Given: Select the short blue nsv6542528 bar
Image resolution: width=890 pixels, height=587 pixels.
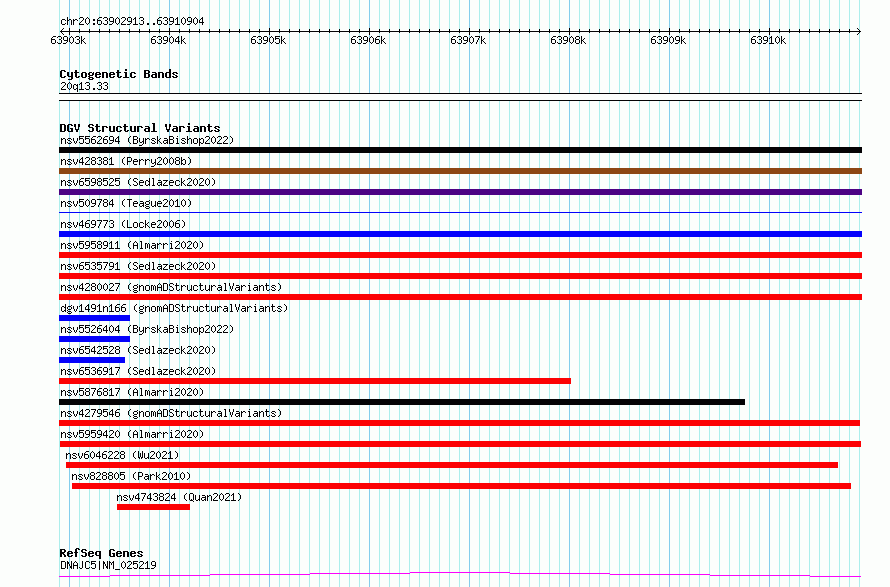Looking at the screenshot, I should tap(92, 360).
